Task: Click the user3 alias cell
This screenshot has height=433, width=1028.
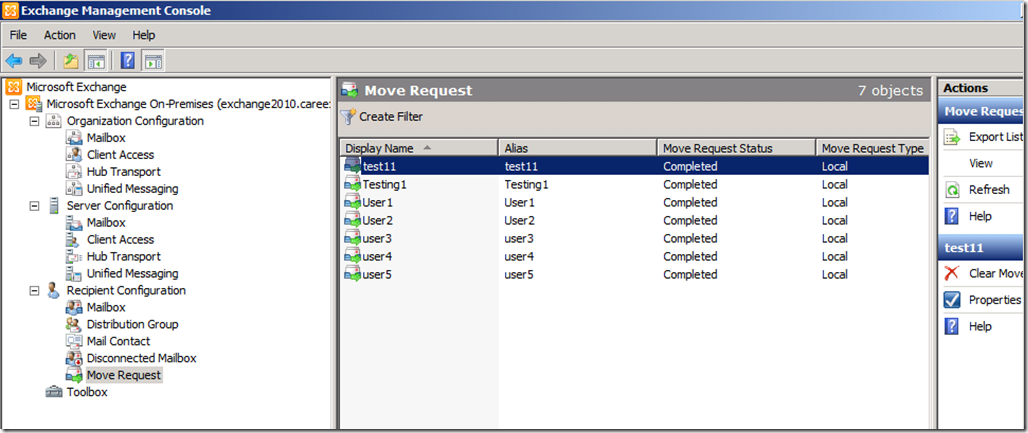Action: click(x=519, y=238)
